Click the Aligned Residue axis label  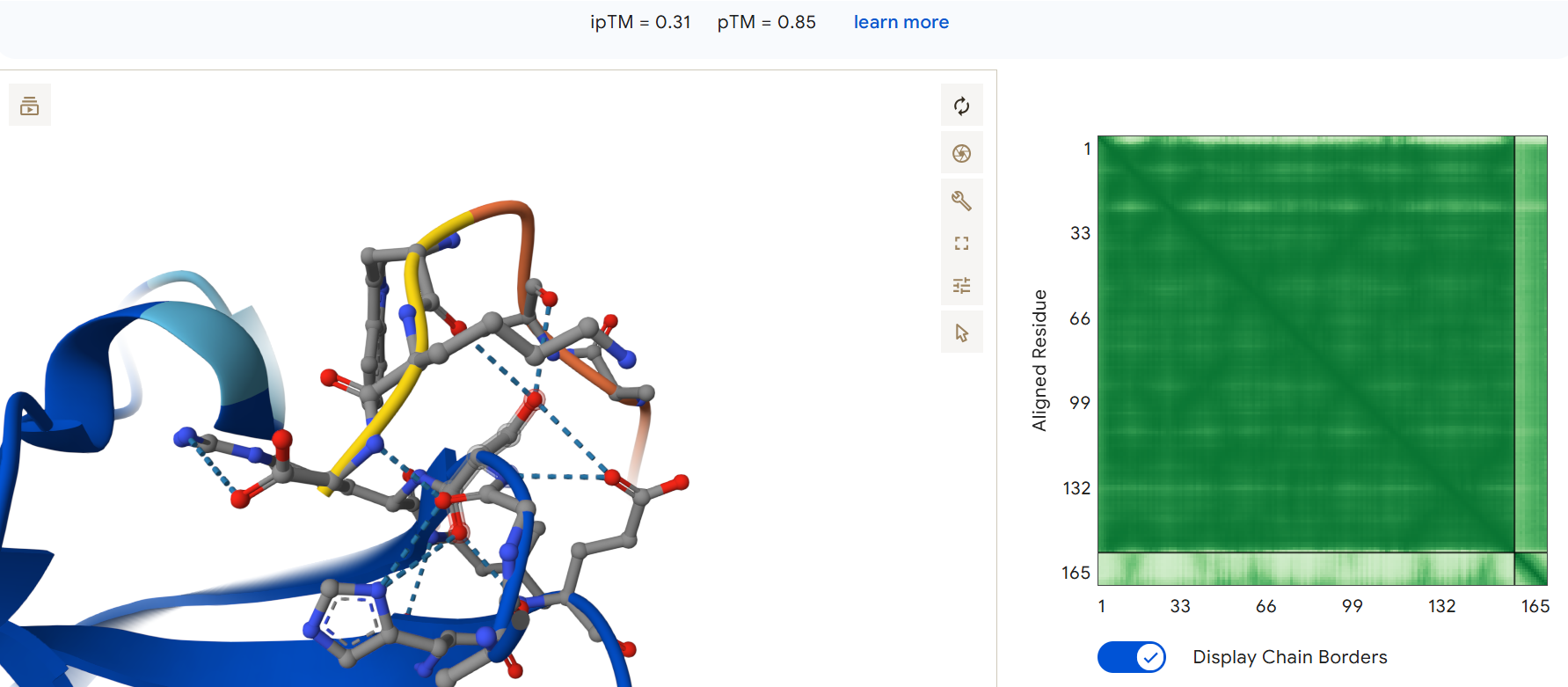point(1039,361)
